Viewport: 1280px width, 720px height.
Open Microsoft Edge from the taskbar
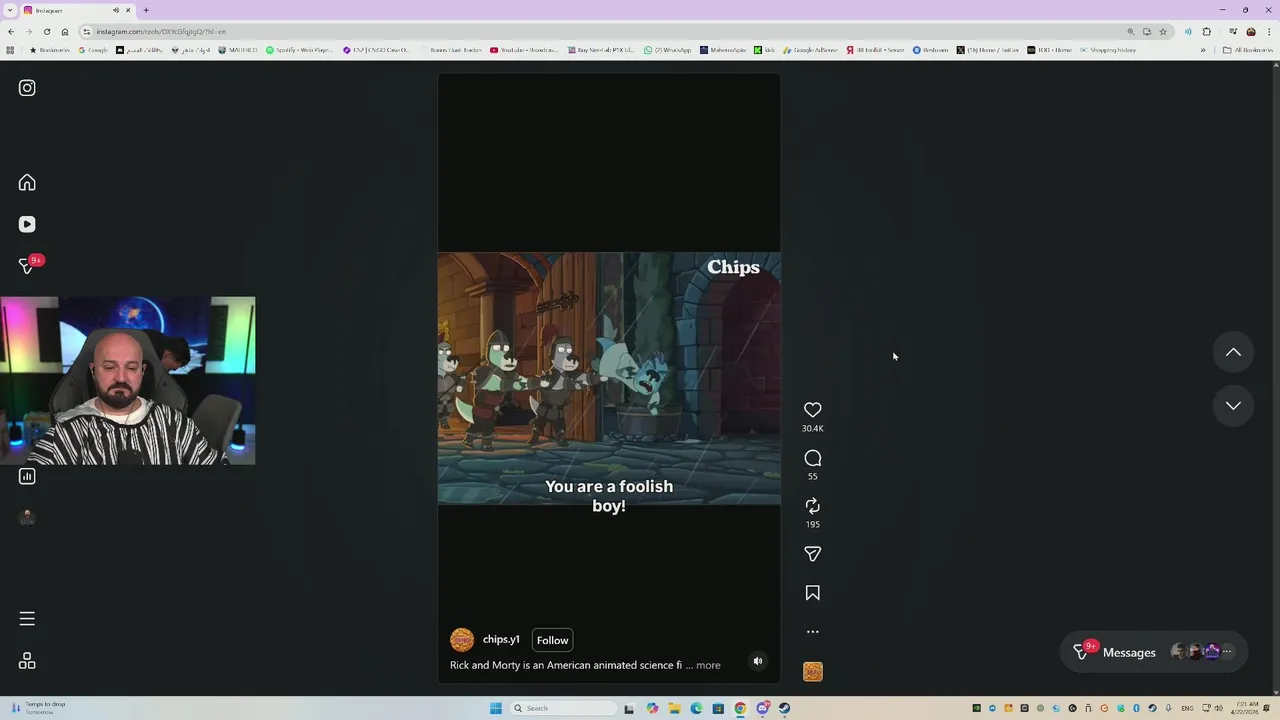(696, 708)
